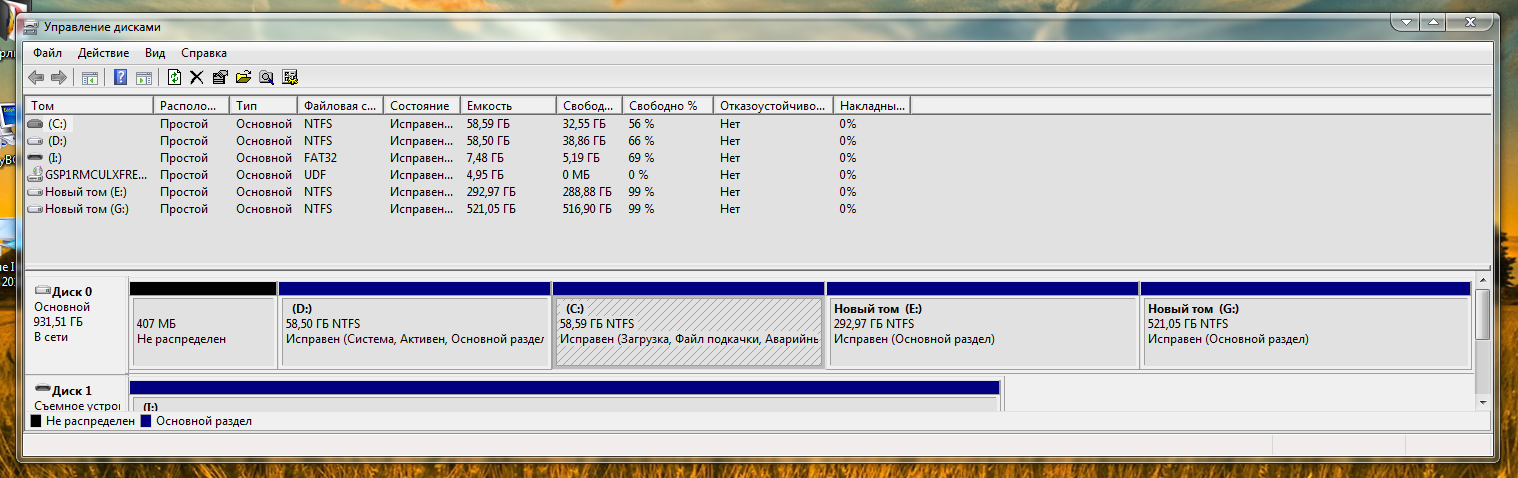The image size is (1518, 478).
Task: Open the Файл menu
Action: coord(47,53)
